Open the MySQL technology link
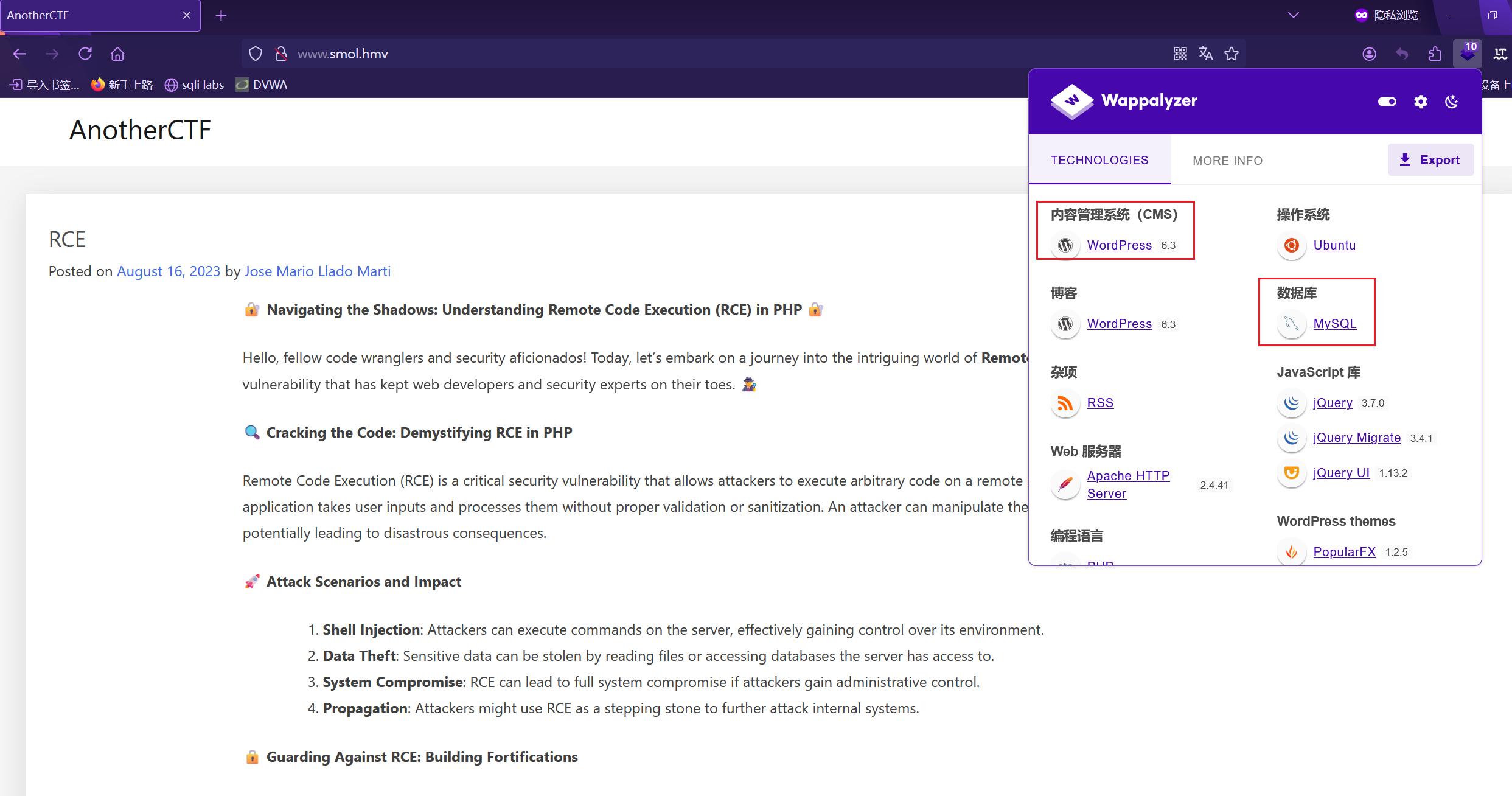This screenshot has height=796, width=1512. pos(1334,324)
